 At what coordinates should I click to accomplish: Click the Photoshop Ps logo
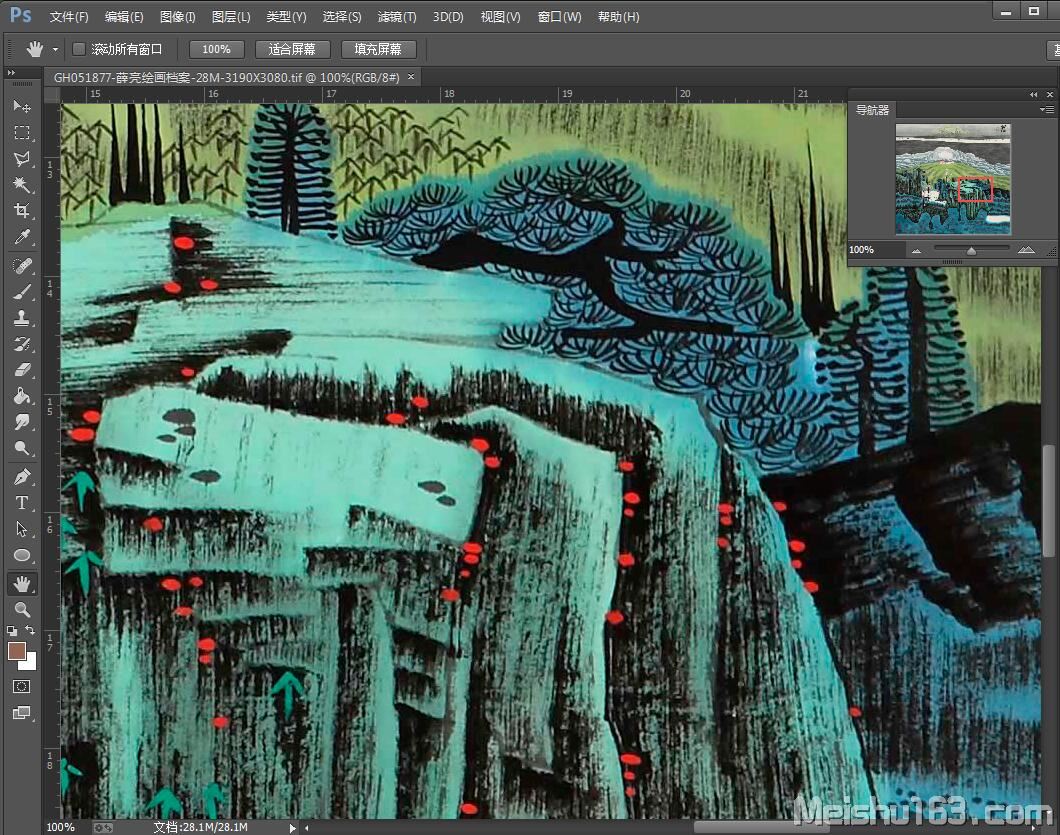coord(20,15)
